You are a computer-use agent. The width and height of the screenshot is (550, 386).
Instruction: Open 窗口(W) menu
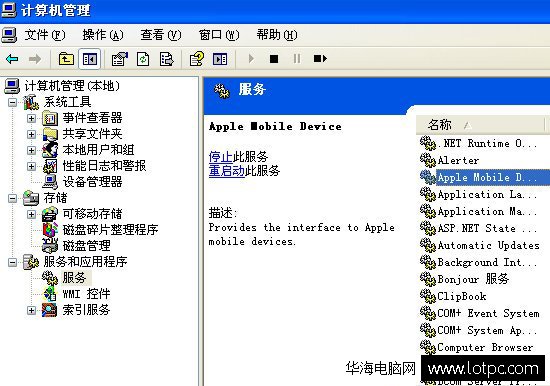tap(219, 35)
